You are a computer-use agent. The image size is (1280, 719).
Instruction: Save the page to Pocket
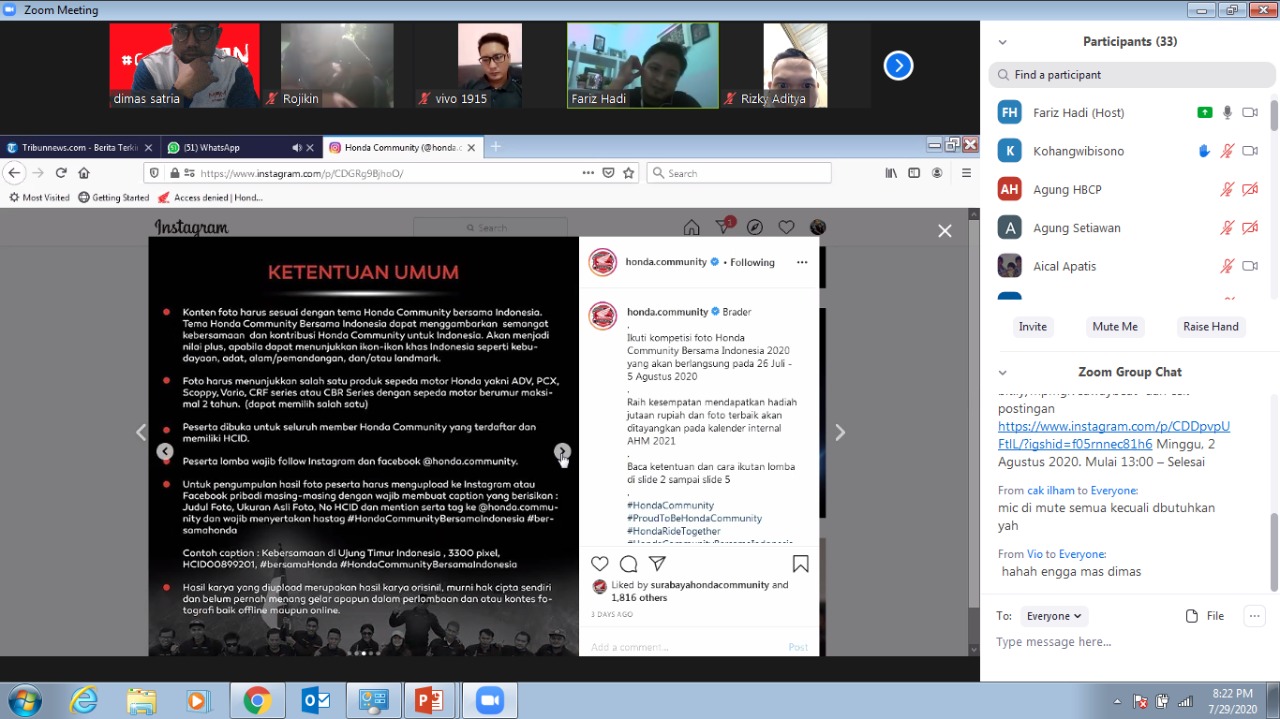608,173
